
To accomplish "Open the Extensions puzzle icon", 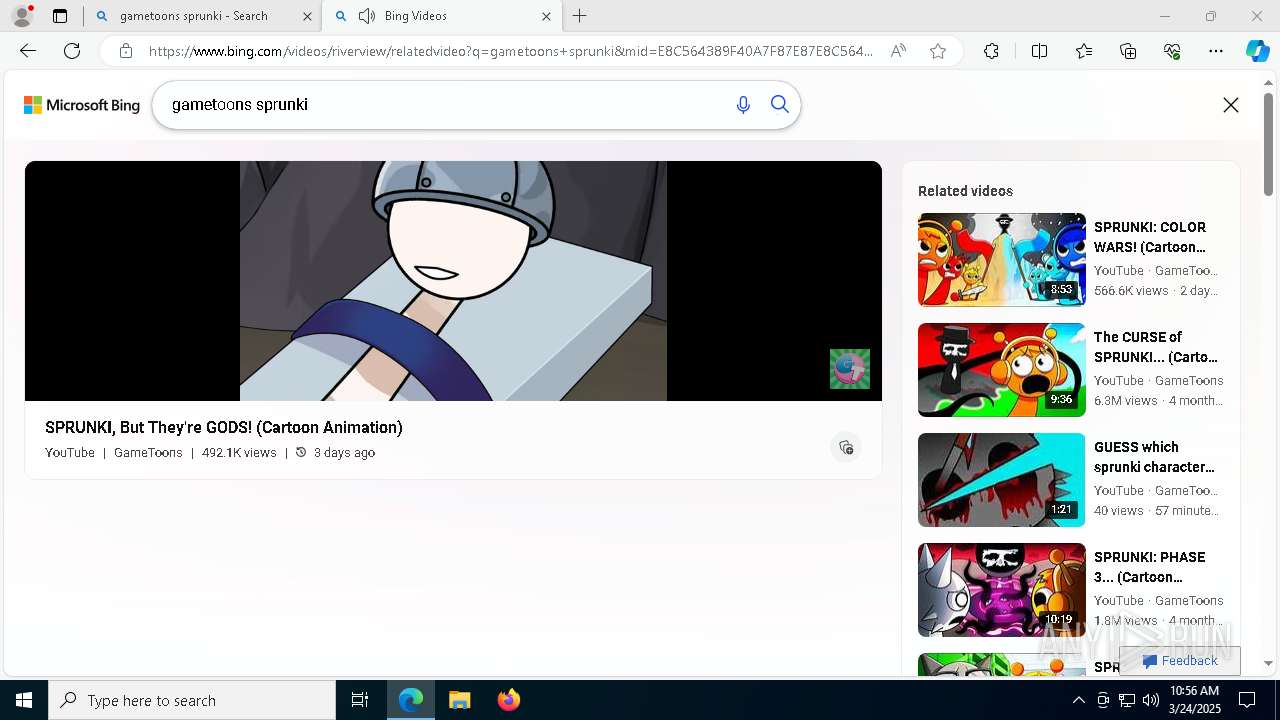I will coord(991,51).
